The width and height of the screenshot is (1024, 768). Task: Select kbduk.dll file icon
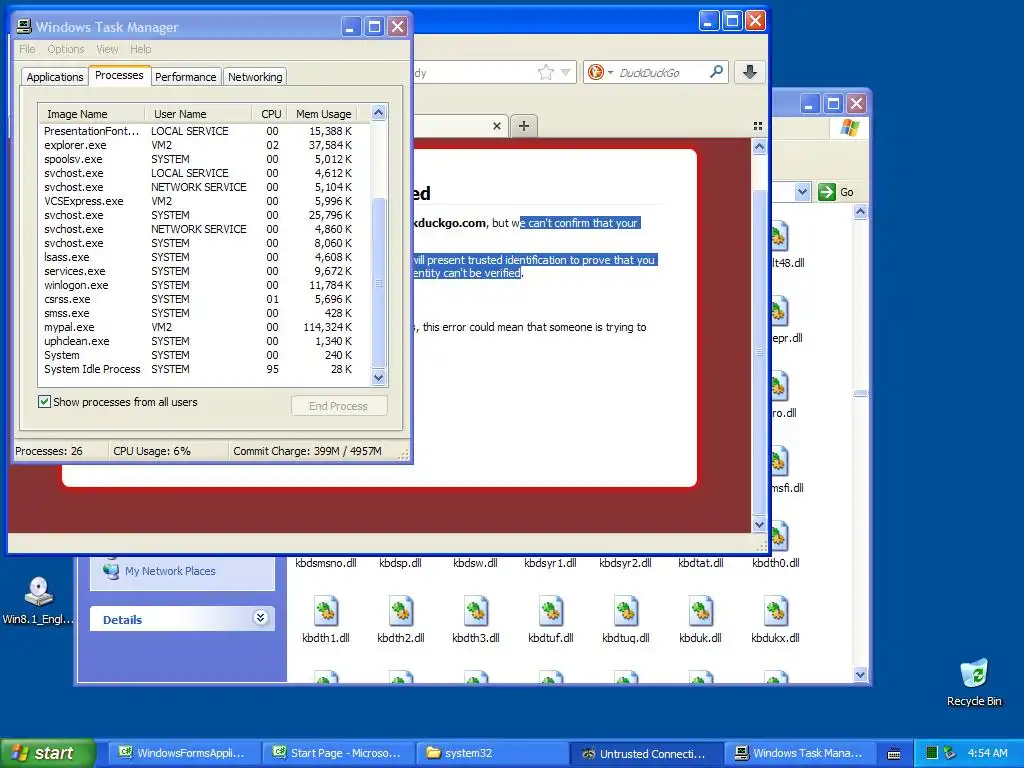click(701, 611)
